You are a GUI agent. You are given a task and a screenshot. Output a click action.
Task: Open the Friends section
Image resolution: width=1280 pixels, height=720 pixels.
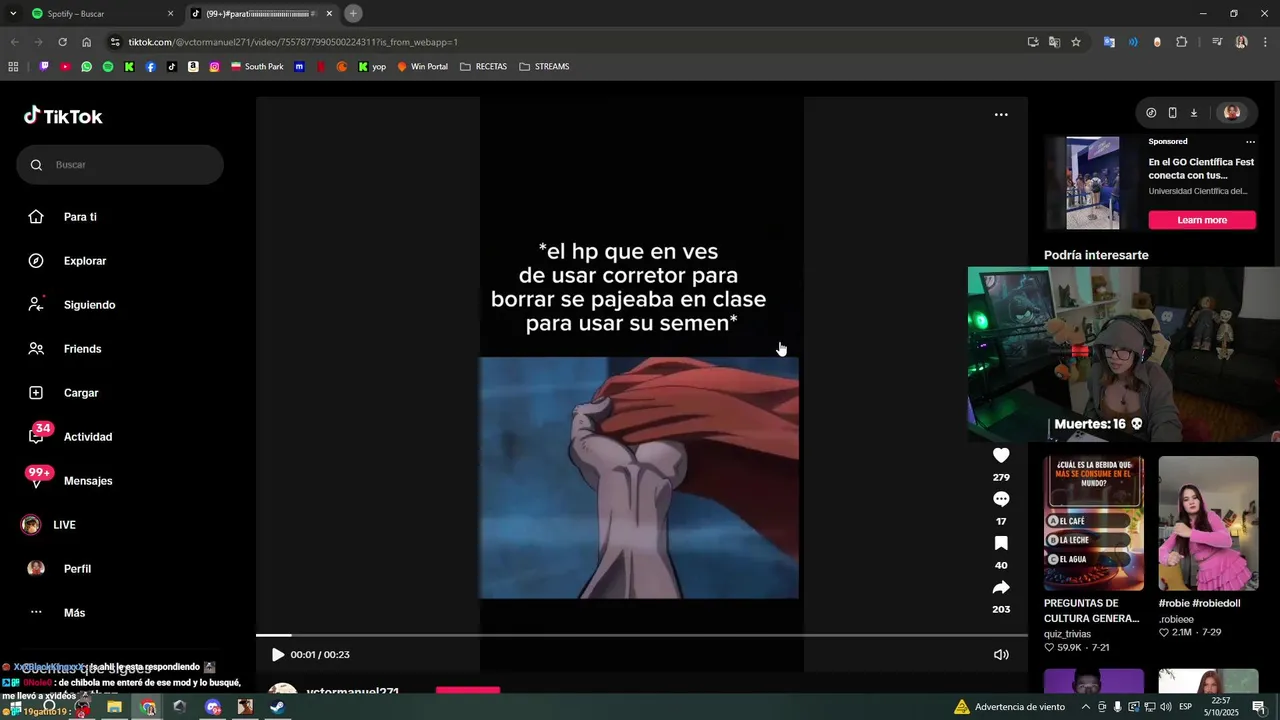(82, 349)
